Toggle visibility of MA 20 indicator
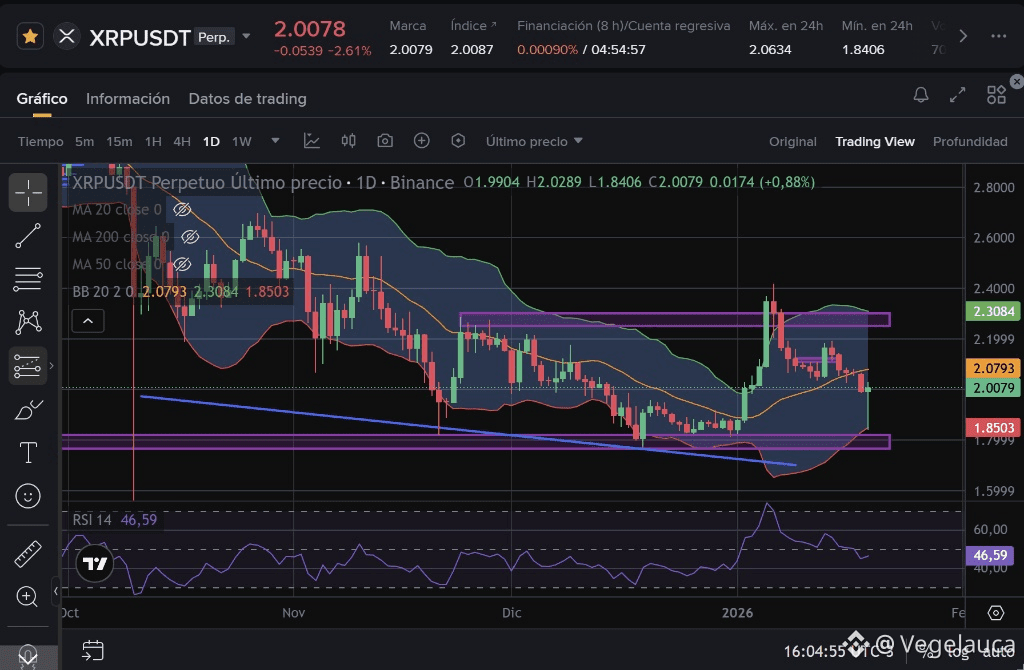This screenshot has width=1024, height=670. tap(182, 210)
